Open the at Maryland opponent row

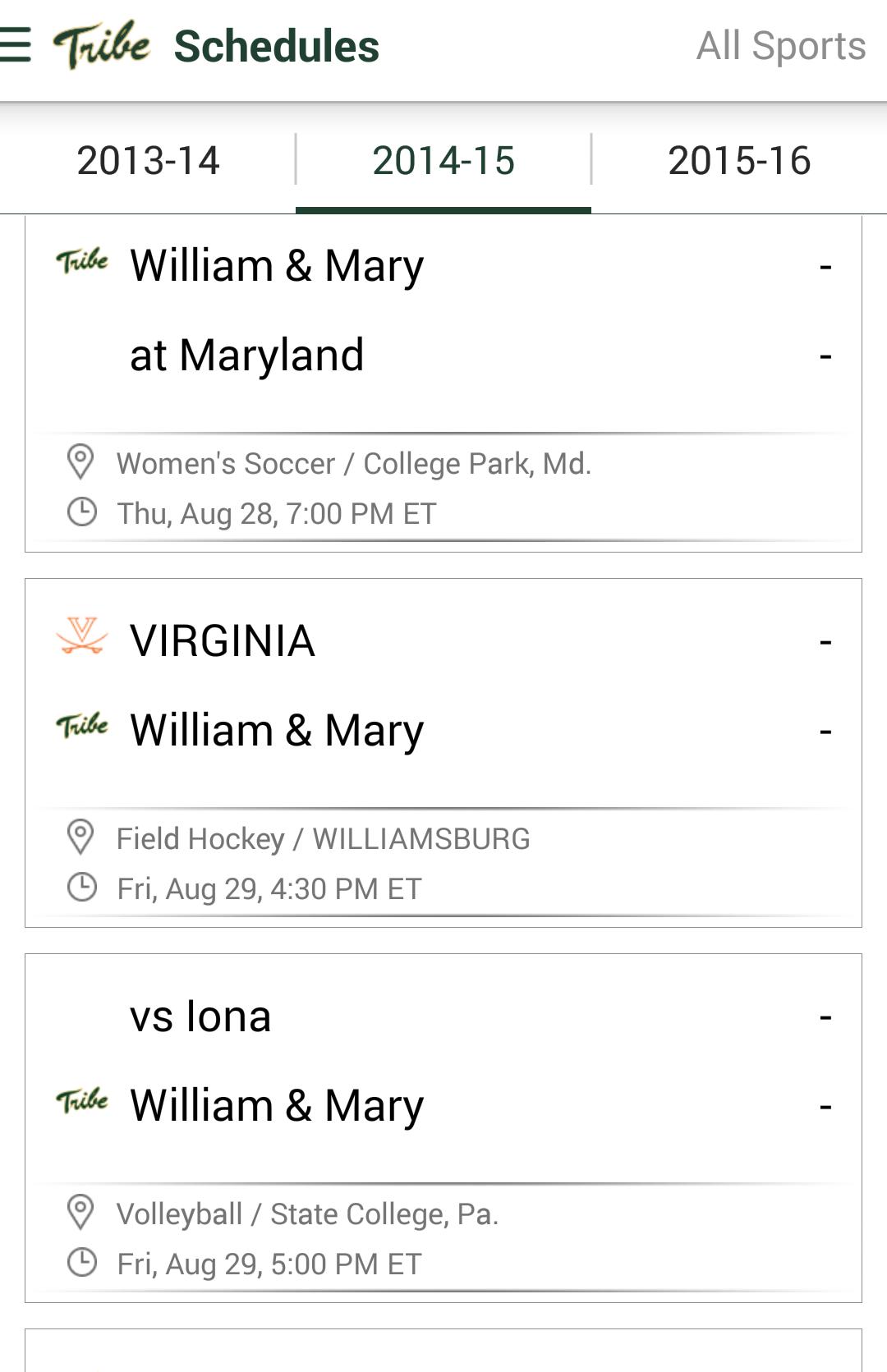(x=246, y=356)
